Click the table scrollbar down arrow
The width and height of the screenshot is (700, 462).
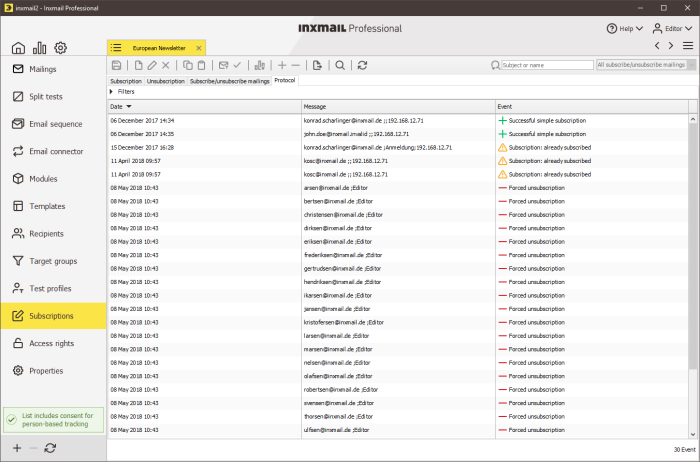click(x=692, y=434)
